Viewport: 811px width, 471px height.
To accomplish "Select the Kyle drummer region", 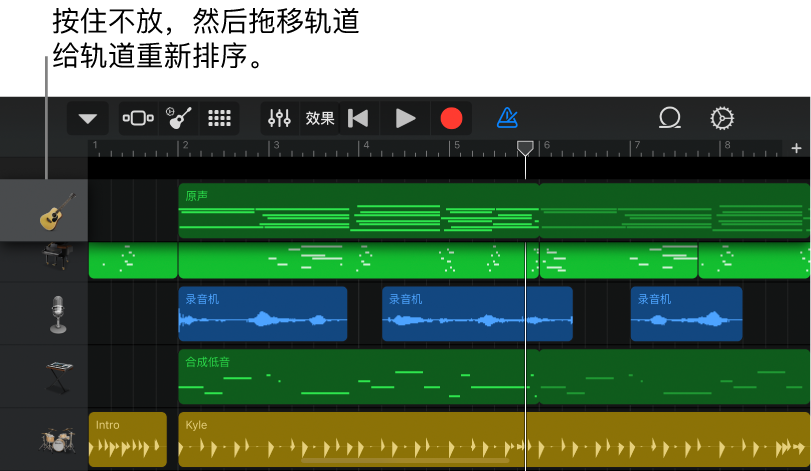I will [x=494, y=439].
